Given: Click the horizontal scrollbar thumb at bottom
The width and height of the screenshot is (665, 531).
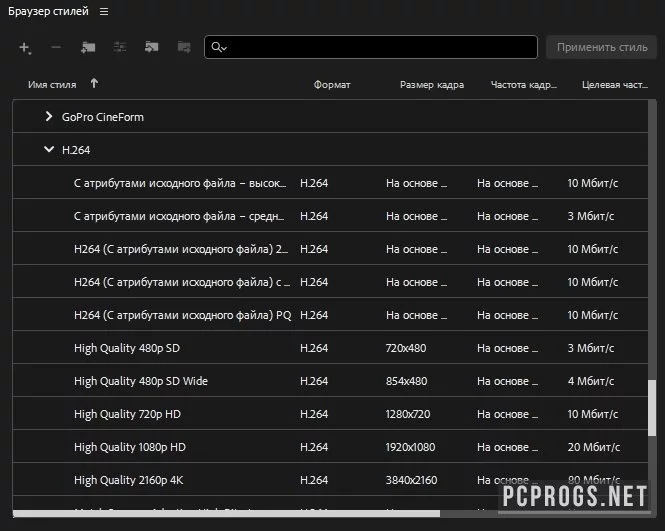Looking at the screenshot, I should click(x=226, y=514).
